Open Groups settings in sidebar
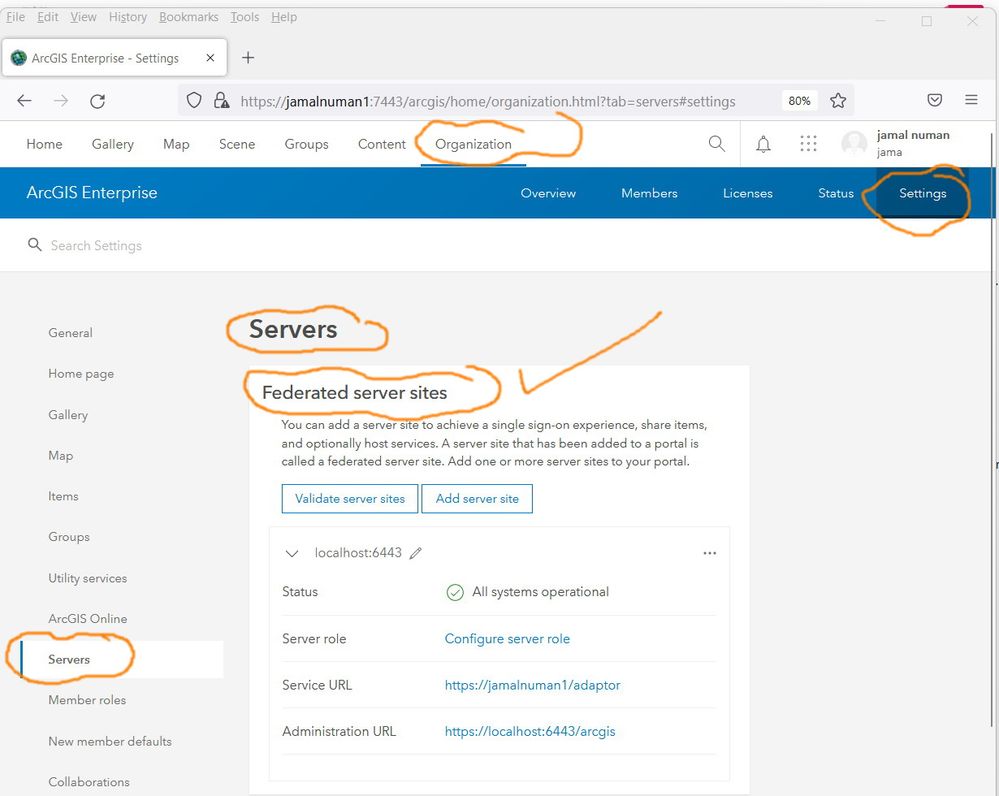This screenshot has width=999, height=796. click(x=69, y=537)
